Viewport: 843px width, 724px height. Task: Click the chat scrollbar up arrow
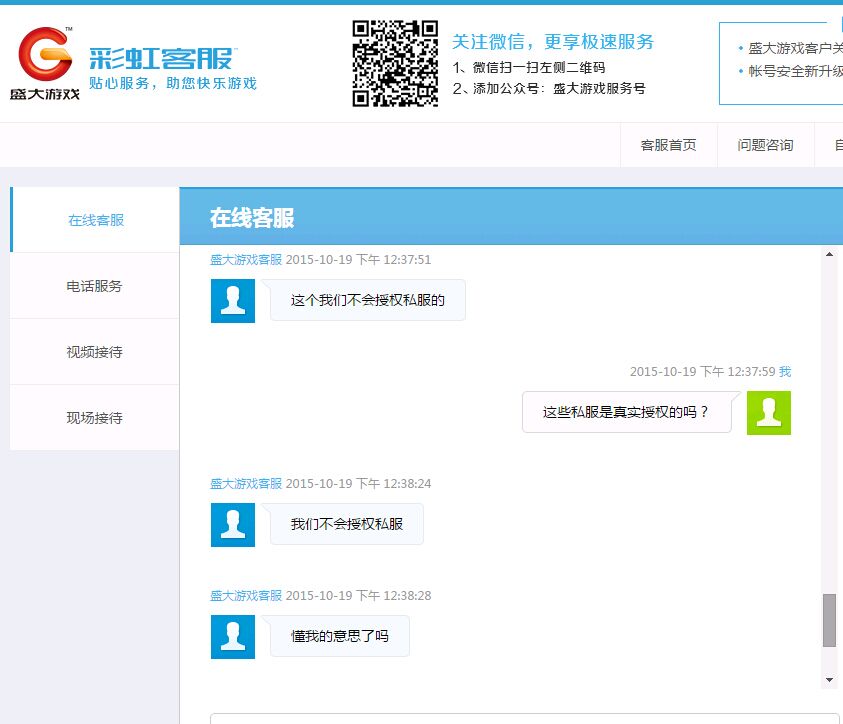point(829,255)
